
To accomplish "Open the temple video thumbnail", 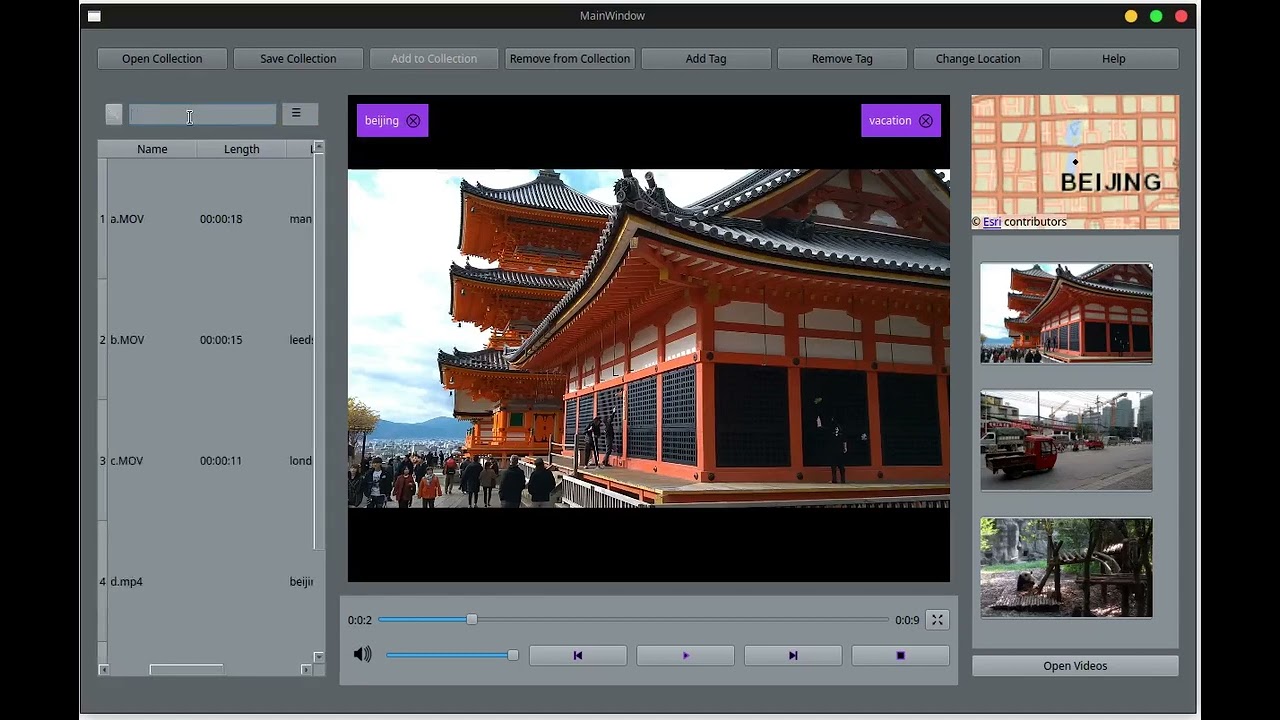I will 1066,313.
